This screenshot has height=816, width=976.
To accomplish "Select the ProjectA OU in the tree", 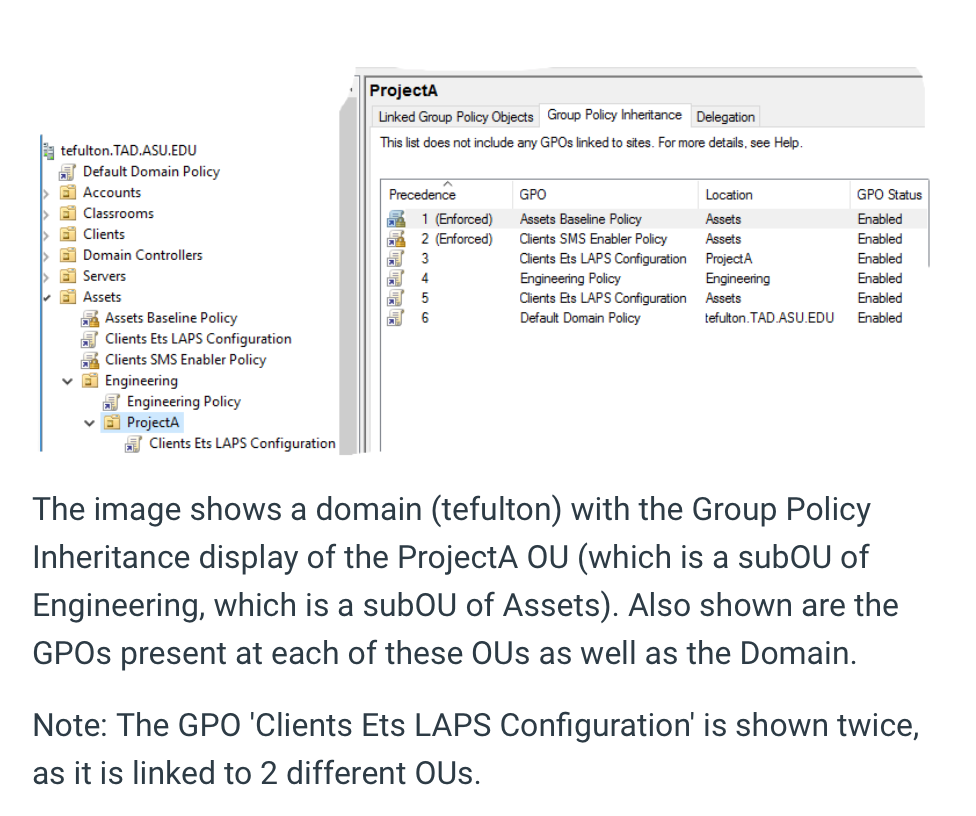I will tap(152, 422).
